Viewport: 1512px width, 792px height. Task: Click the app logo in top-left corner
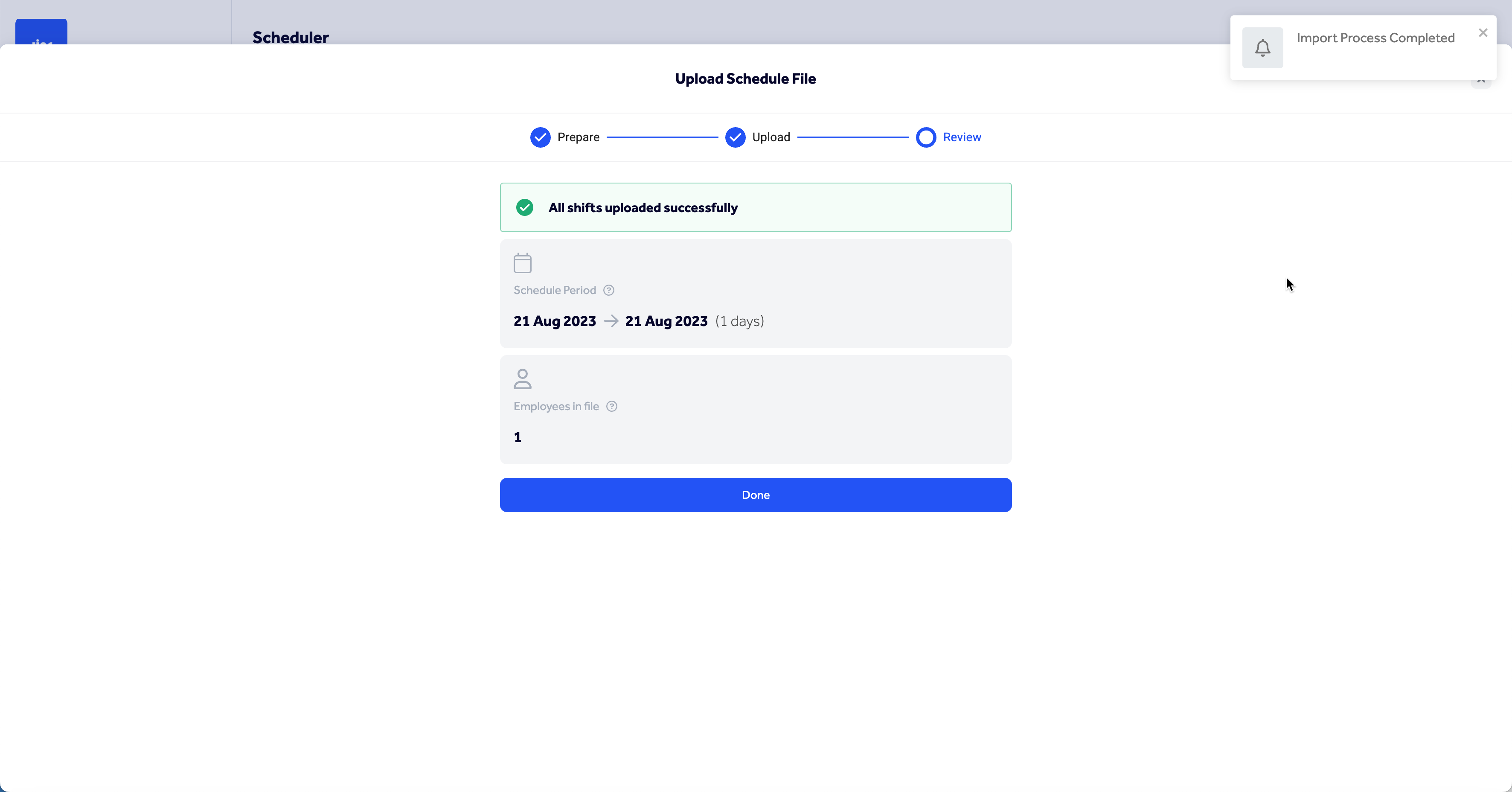pyautogui.click(x=41, y=32)
